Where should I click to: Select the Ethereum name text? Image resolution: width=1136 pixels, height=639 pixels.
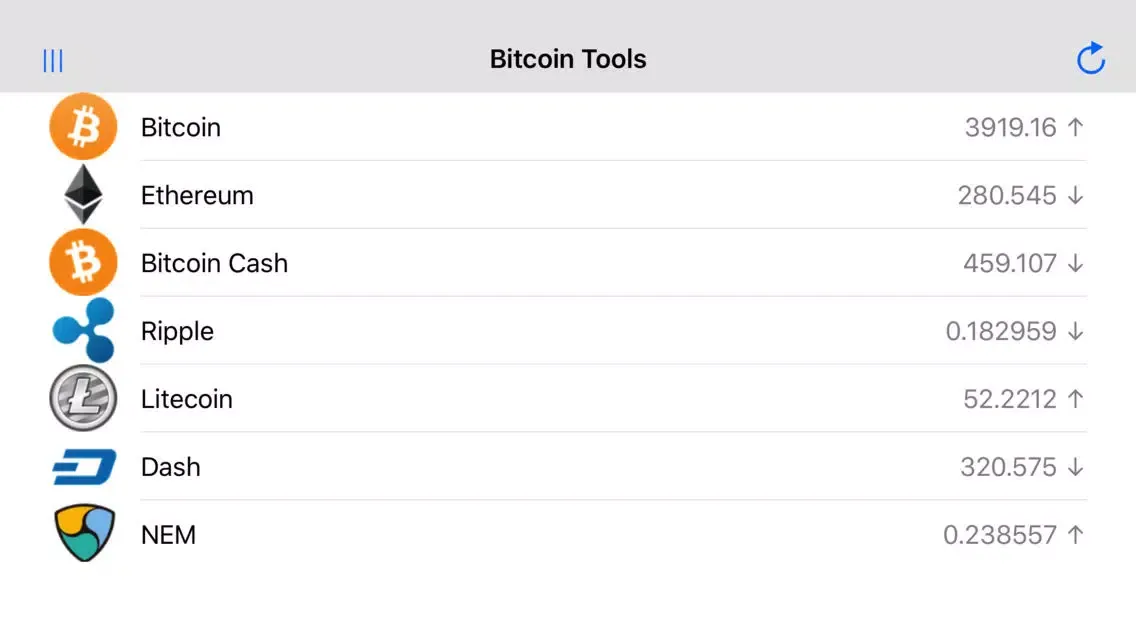pos(197,195)
